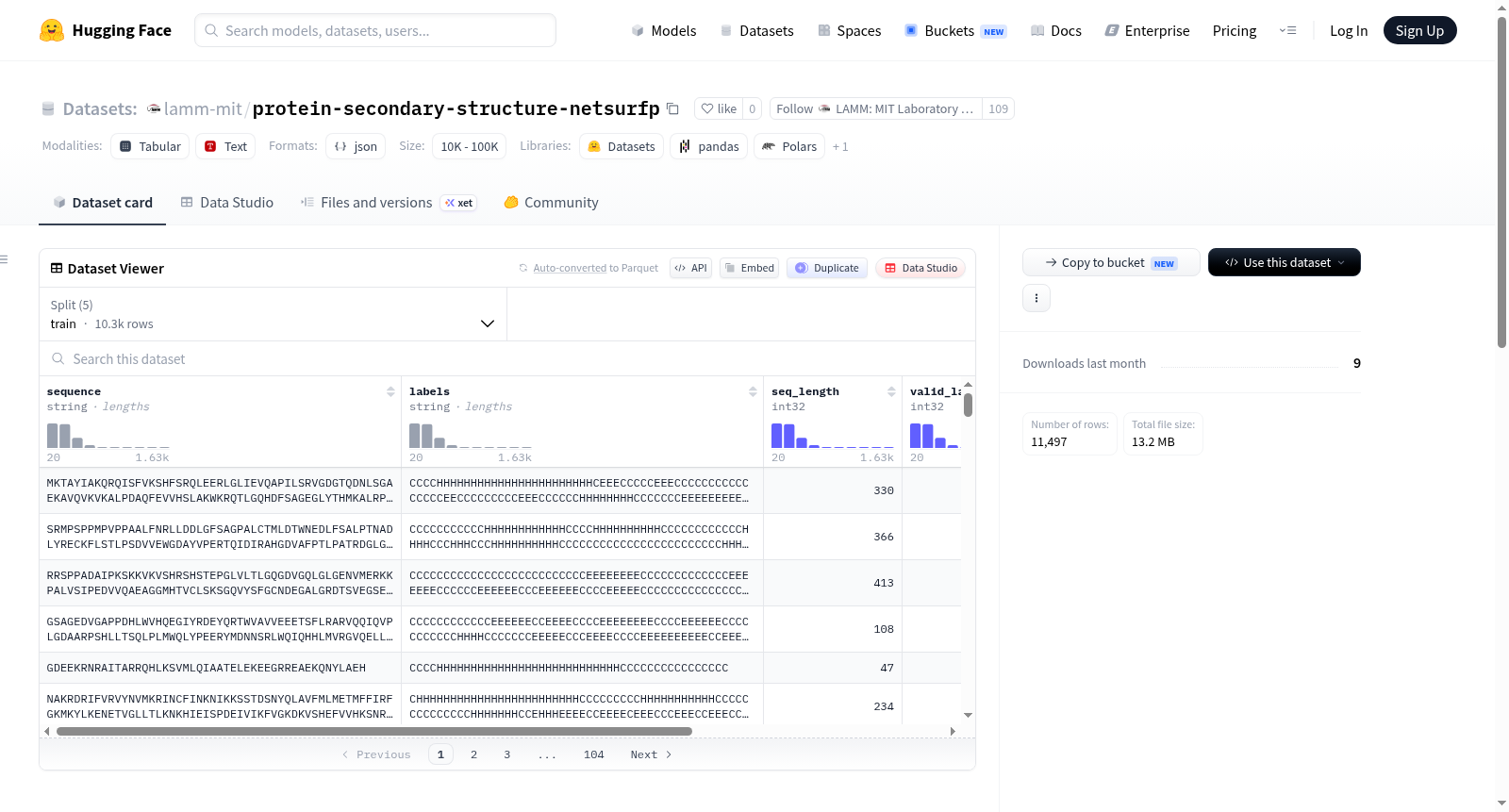Image resolution: width=1509 pixels, height=812 pixels.
Task: Select the row with sequence starting GDEEKRNRAITARR
Action: 500,668
